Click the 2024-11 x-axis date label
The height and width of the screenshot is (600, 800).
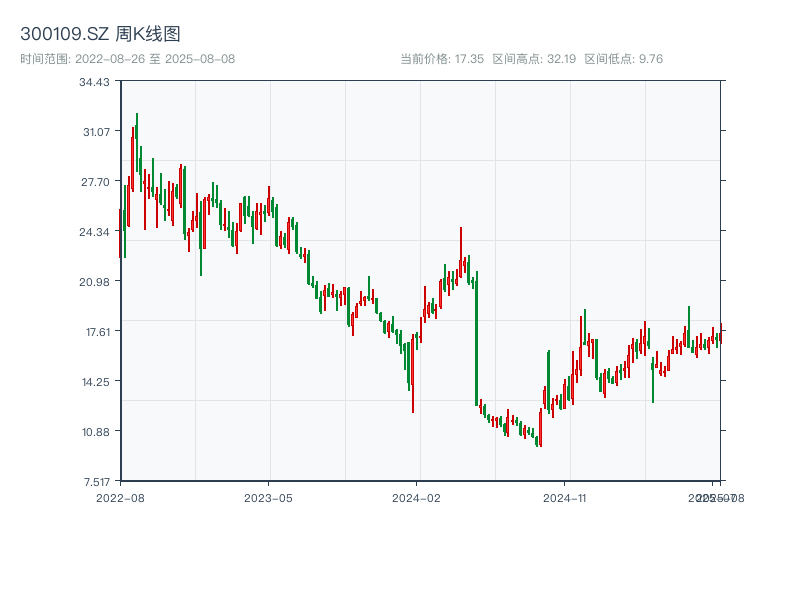[565, 497]
